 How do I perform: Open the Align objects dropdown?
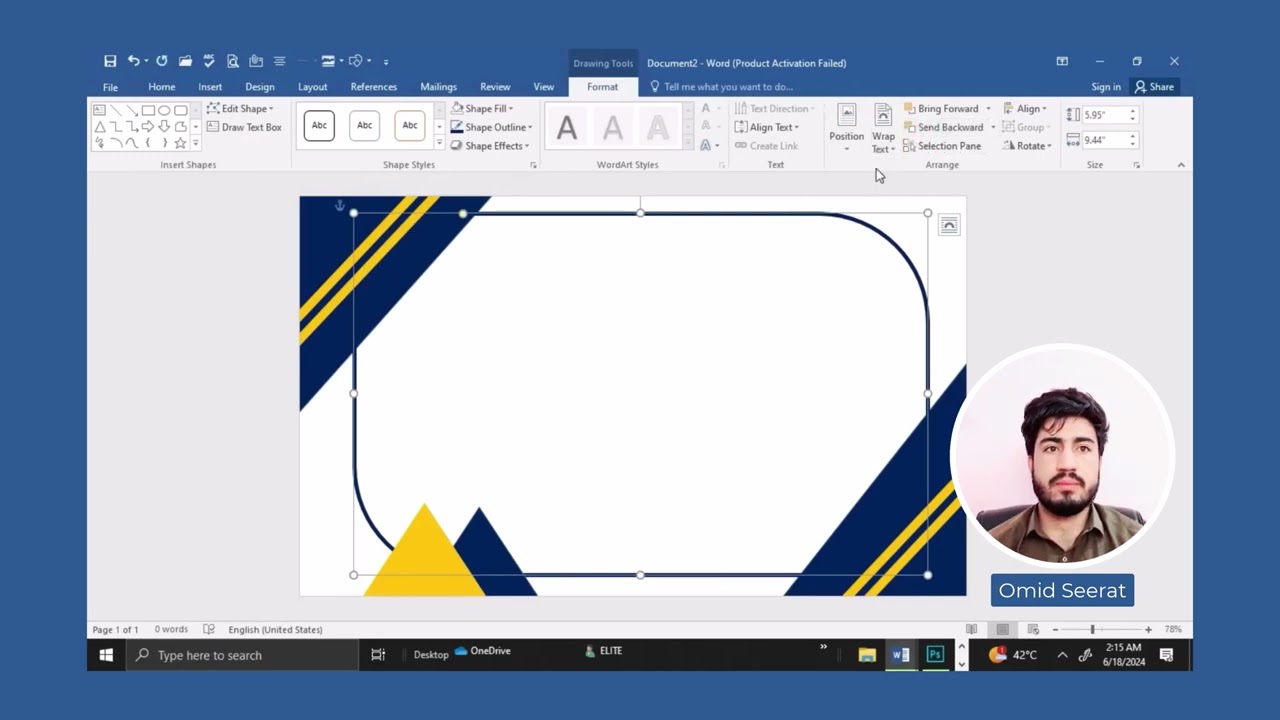(x=1025, y=109)
